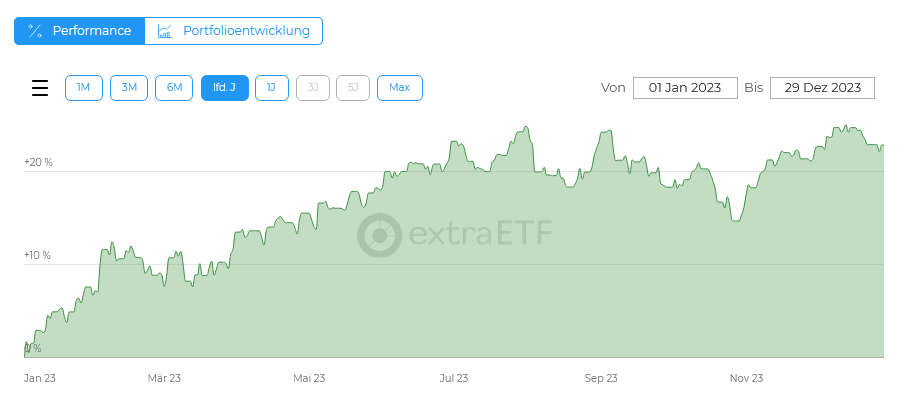Open the hamburger chart menu icon
Viewport: 901px width, 404px height.
pyautogui.click(x=40, y=88)
